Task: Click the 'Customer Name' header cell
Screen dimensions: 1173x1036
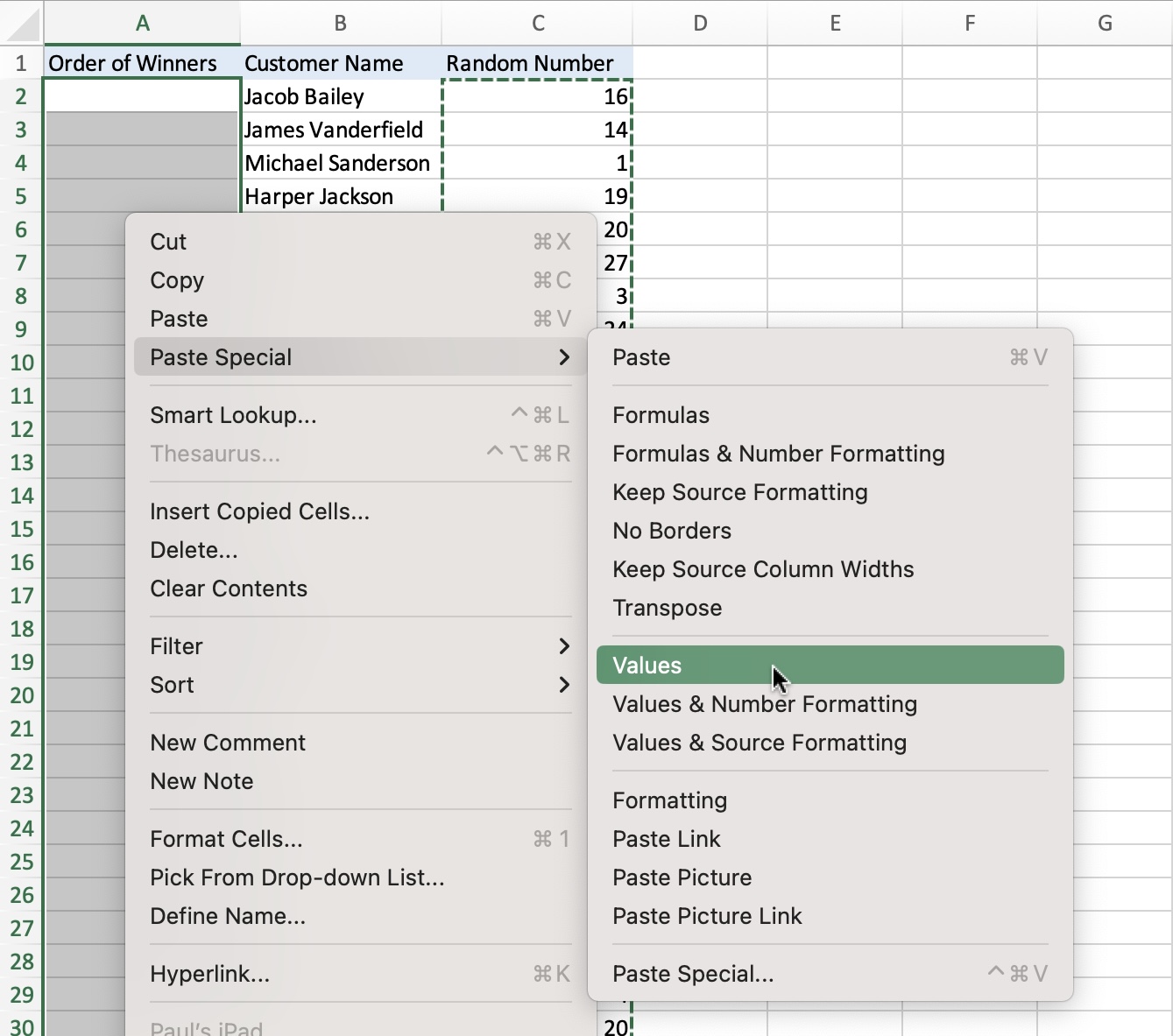Action: tap(341, 63)
